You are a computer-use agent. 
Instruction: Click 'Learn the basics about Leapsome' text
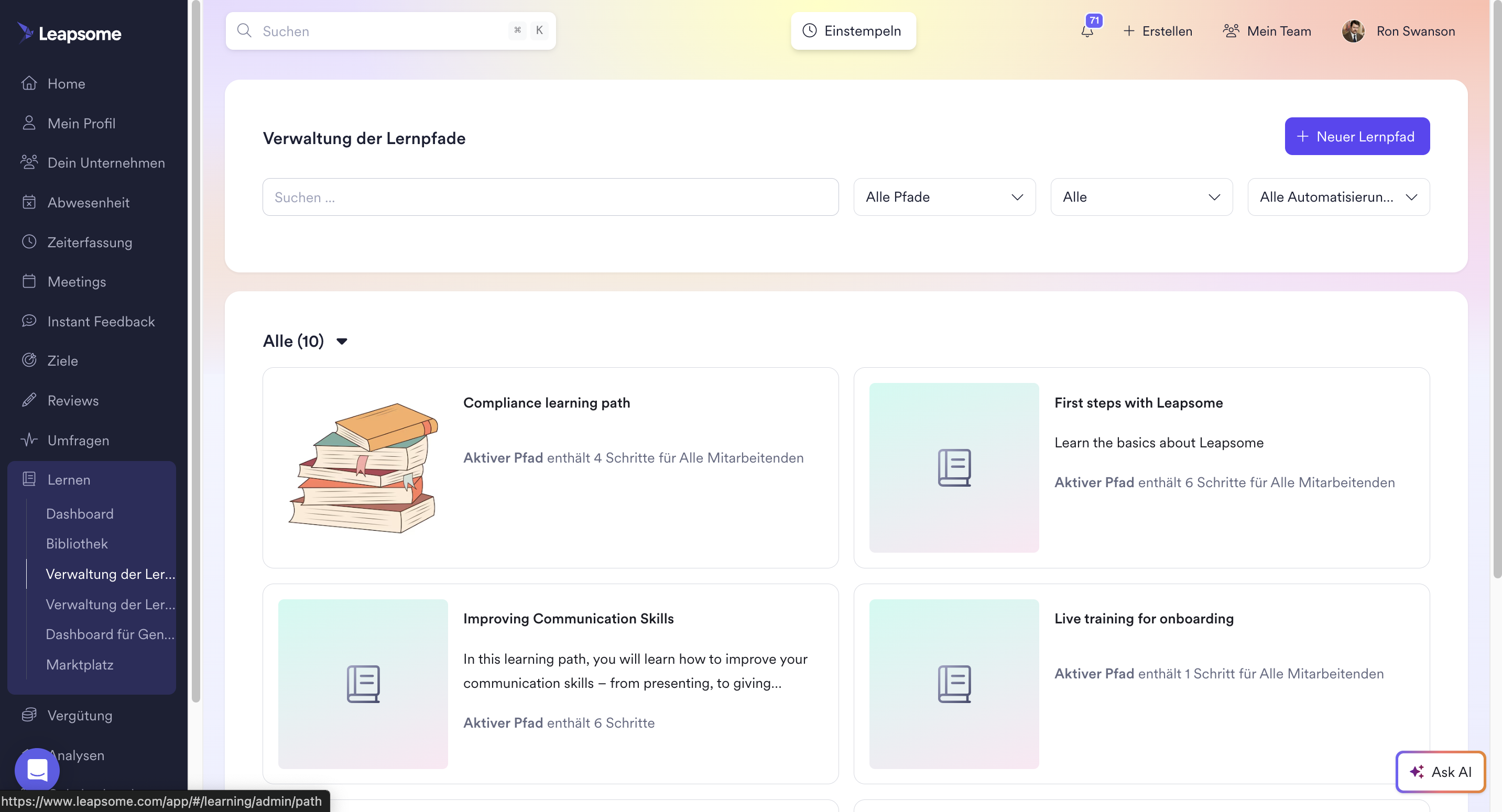point(1159,443)
